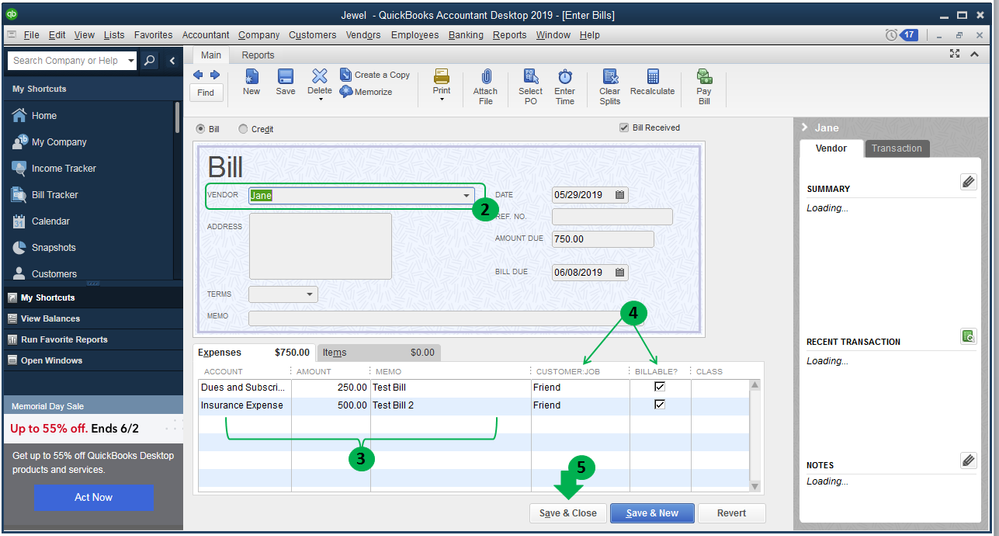Click Save & Close button
Viewport: 999px width, 536px height.
568,513
